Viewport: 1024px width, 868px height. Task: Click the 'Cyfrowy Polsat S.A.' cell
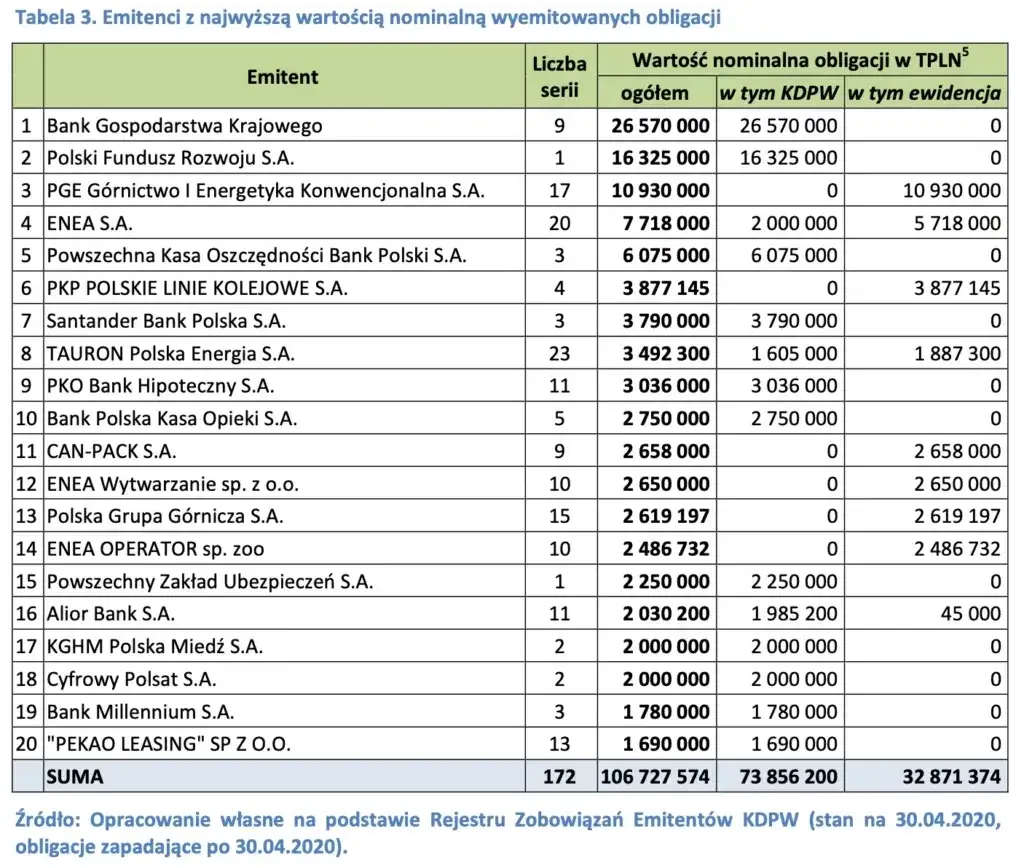[x=131, y=679]
